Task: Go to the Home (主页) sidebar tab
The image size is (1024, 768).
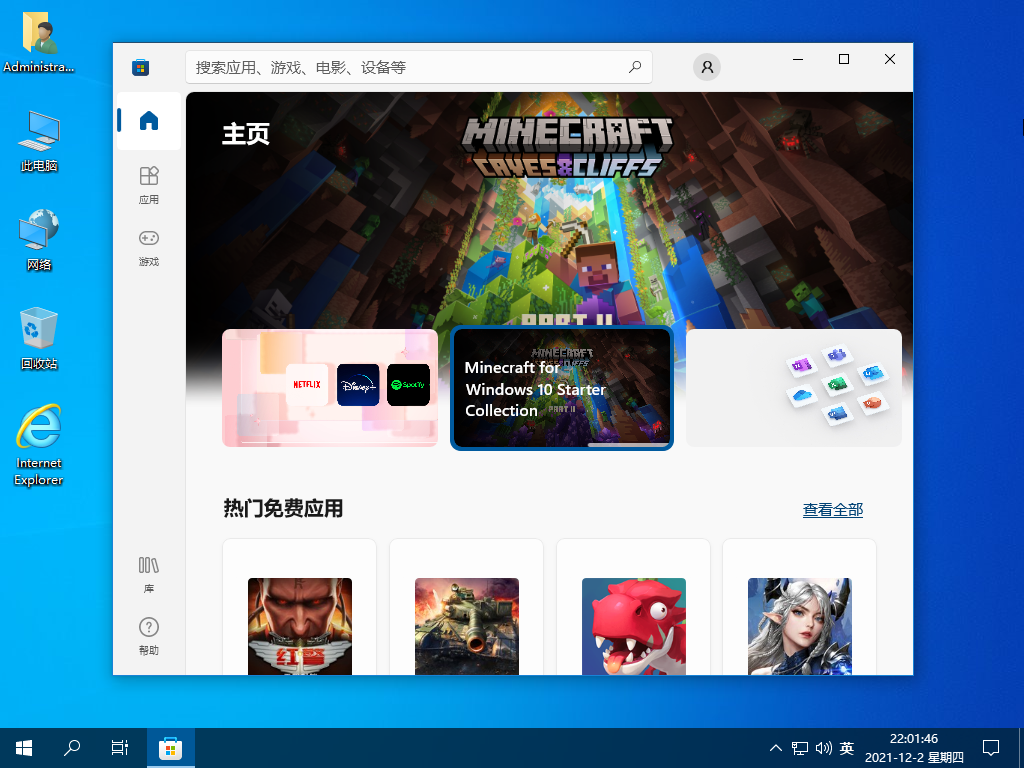Action: click(x=149, y=121)
